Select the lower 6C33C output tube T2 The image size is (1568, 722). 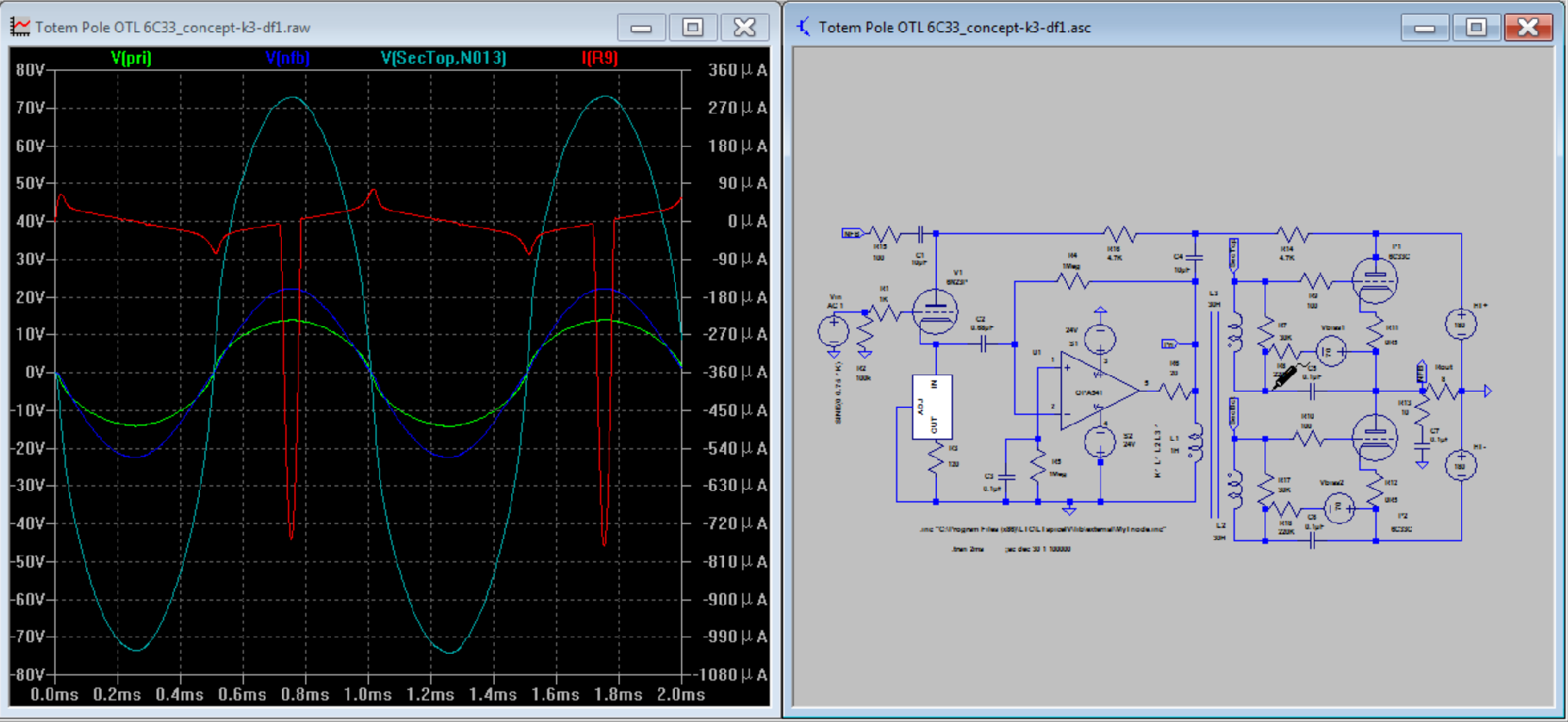click(1374, 438)
